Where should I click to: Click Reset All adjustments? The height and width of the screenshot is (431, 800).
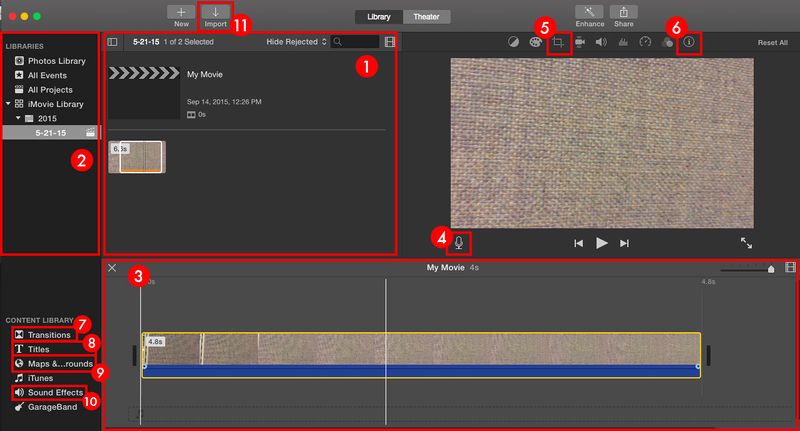774,42
